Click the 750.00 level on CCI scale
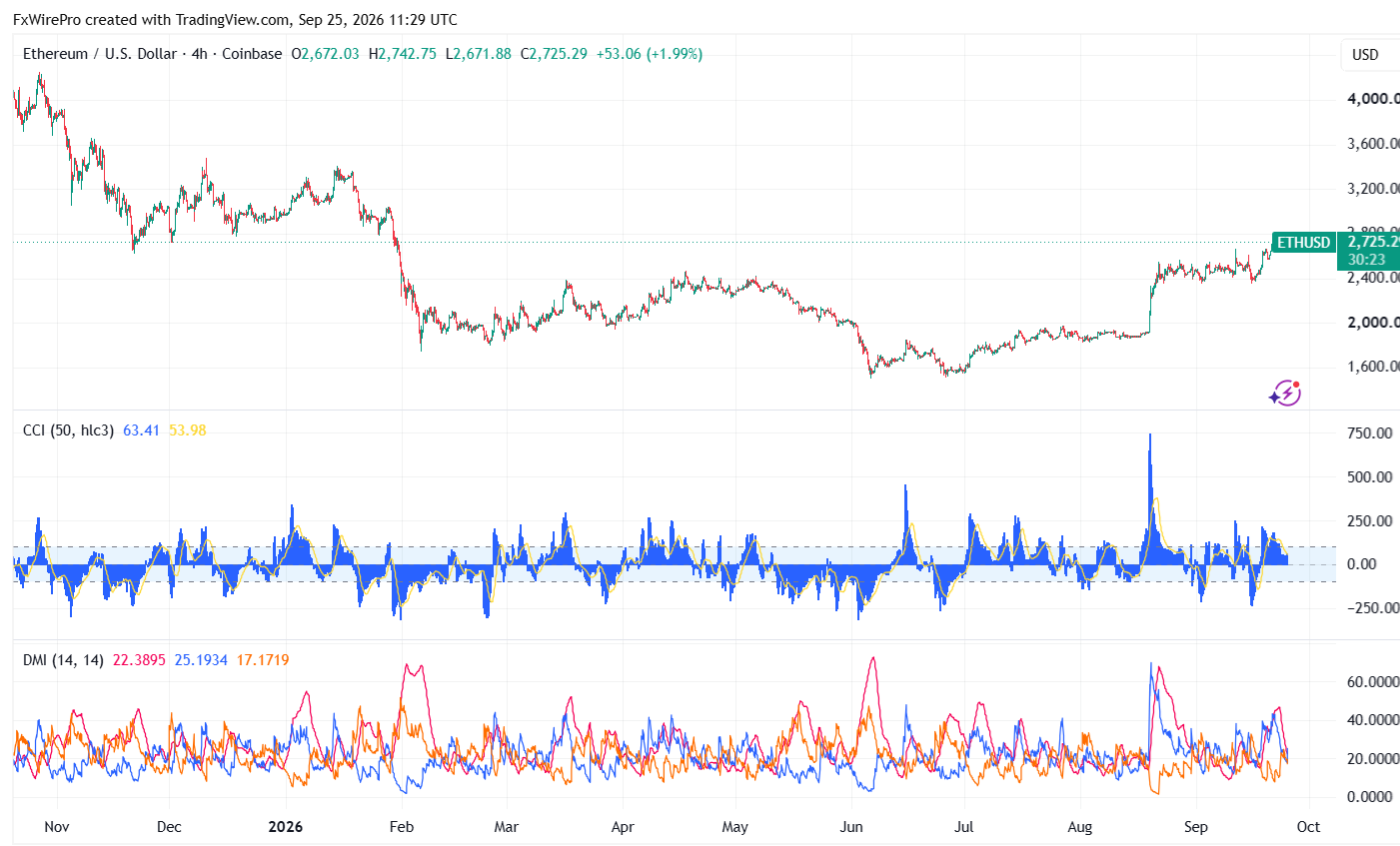1400x846 pixels. [x=1370, y=433]
